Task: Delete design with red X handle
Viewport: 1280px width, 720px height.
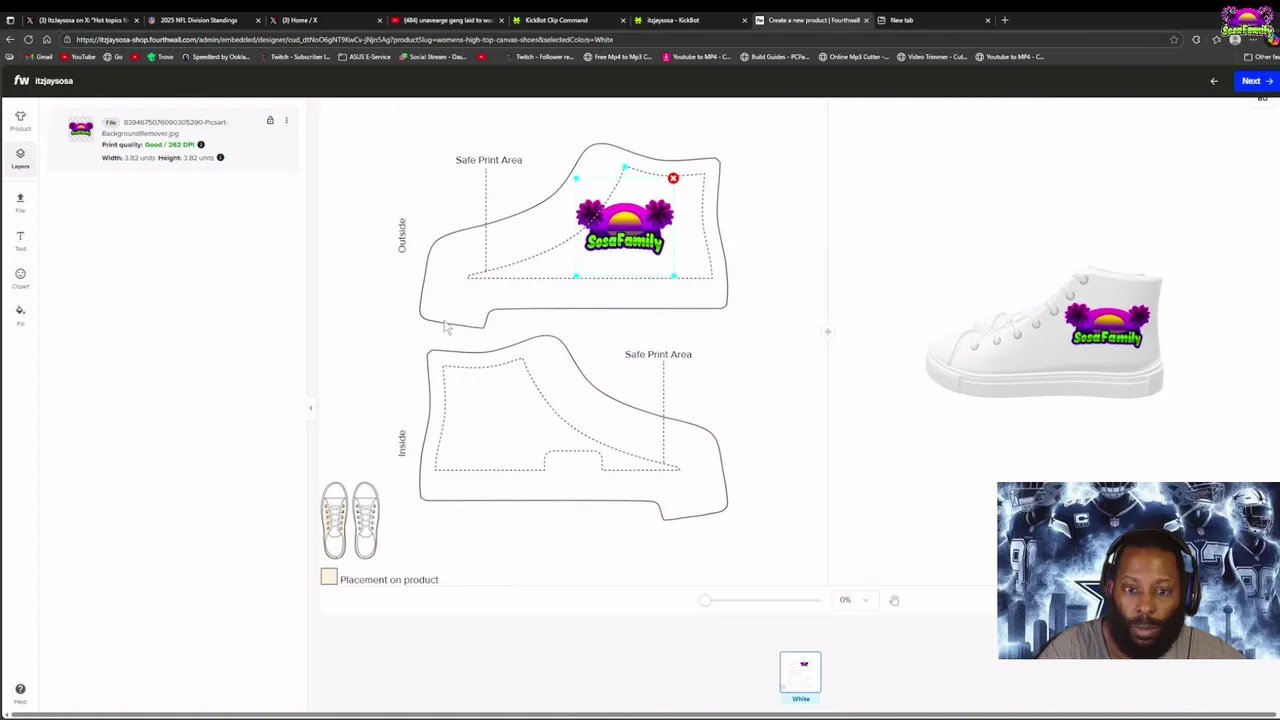Action: pos(673,178)
